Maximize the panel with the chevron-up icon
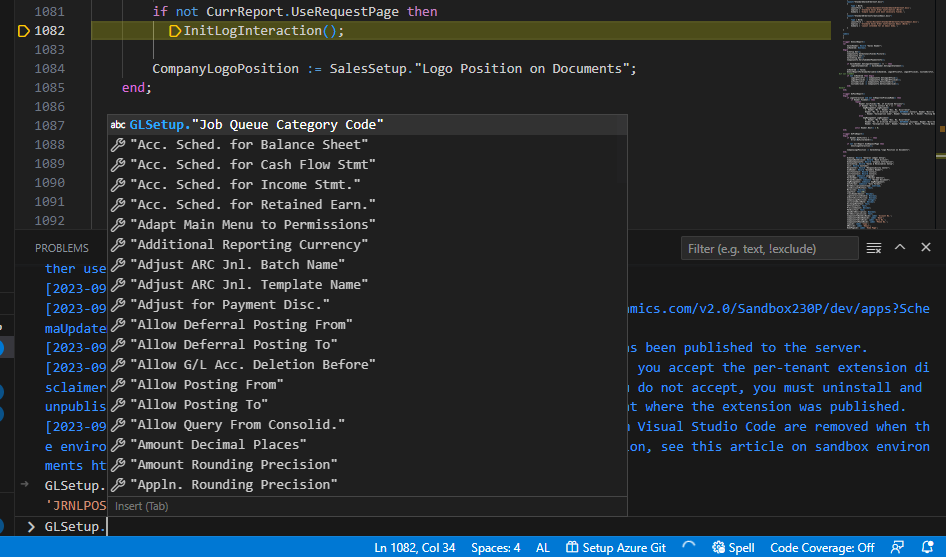Screen dimensions: 946x557 point(900,247)
